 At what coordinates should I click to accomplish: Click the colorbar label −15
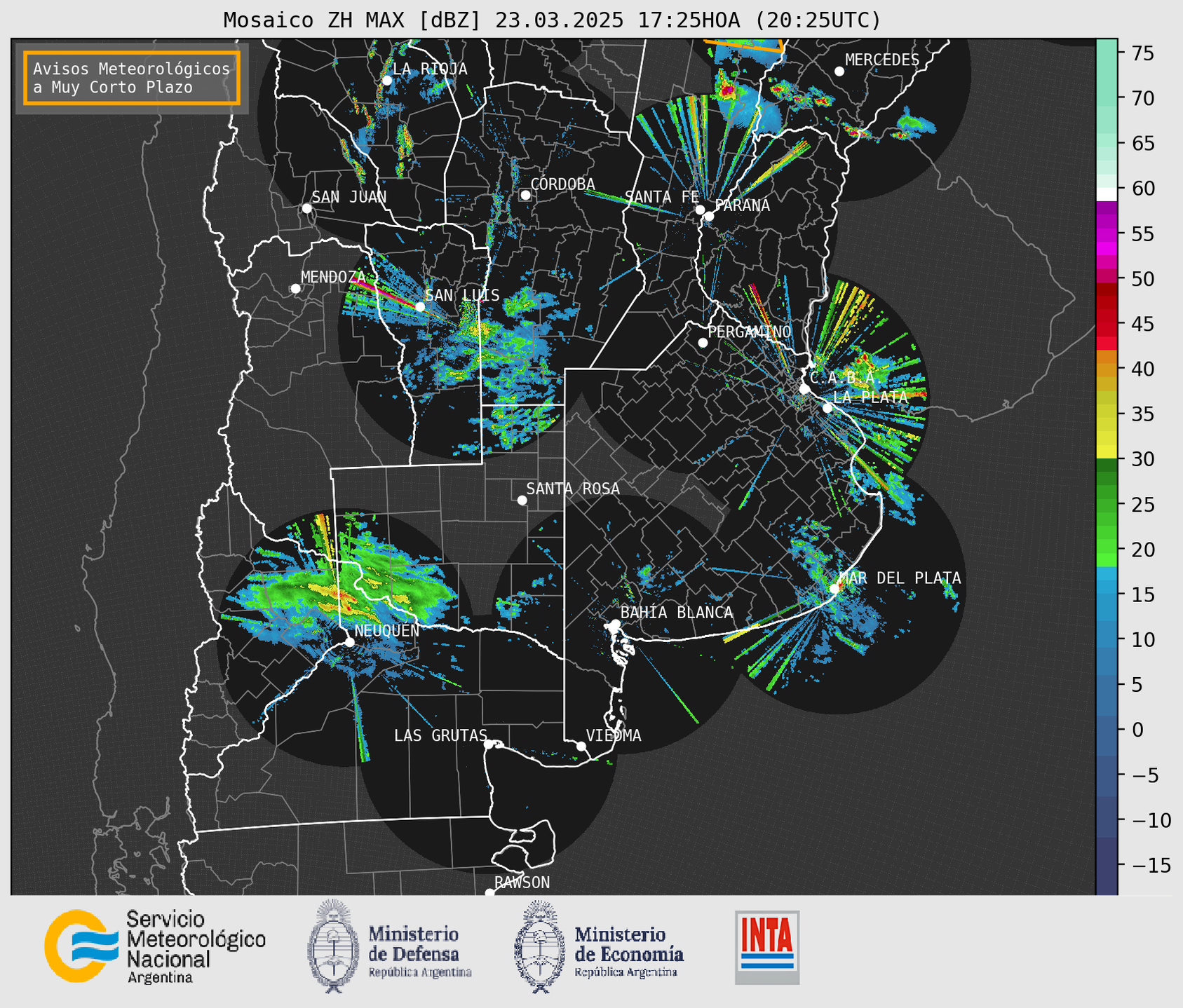point(1151,866)
